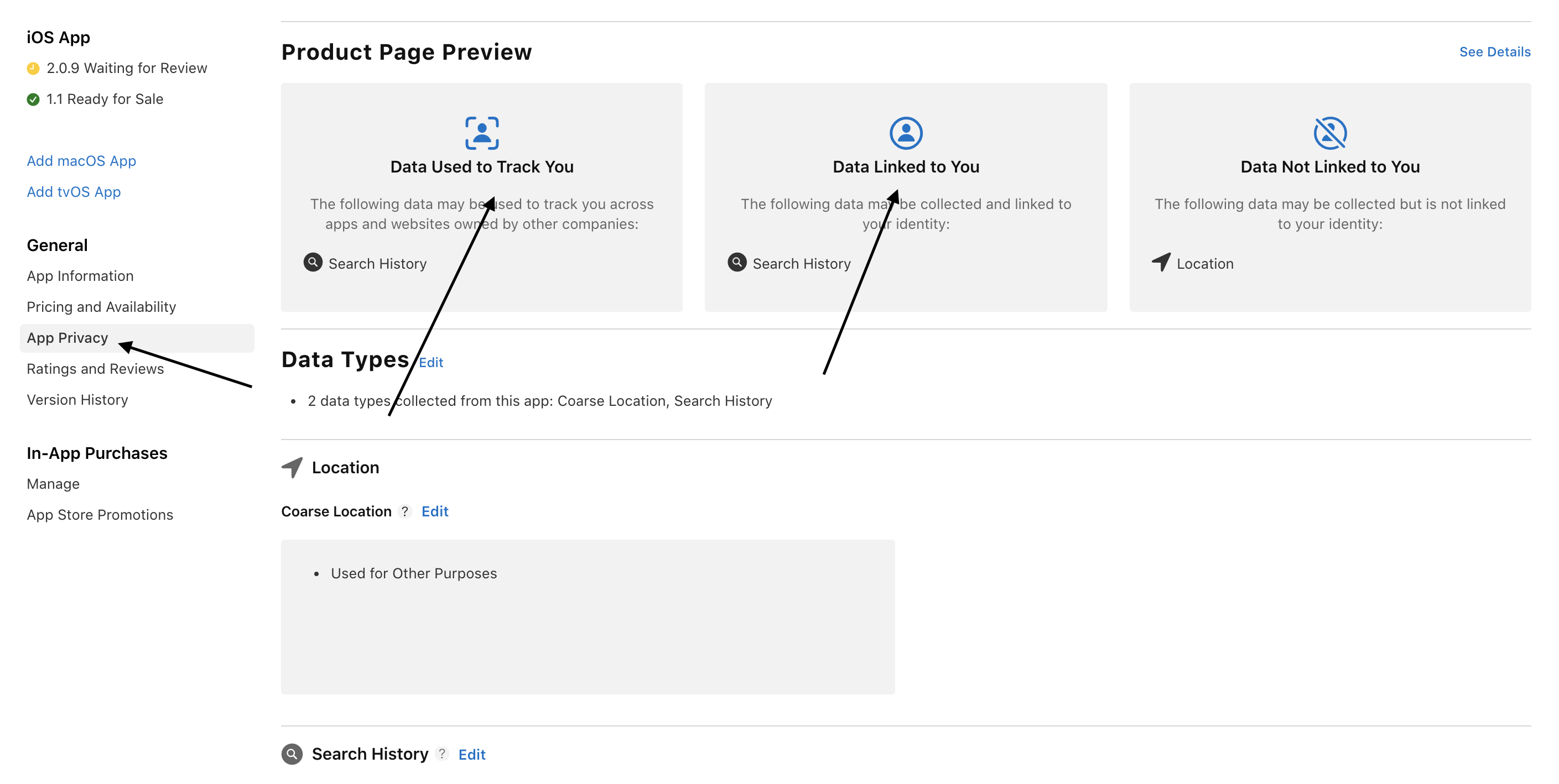The image size is (1559, 784).
Task: Click the Data Linked to You person icon
Action: click(906, 133)
